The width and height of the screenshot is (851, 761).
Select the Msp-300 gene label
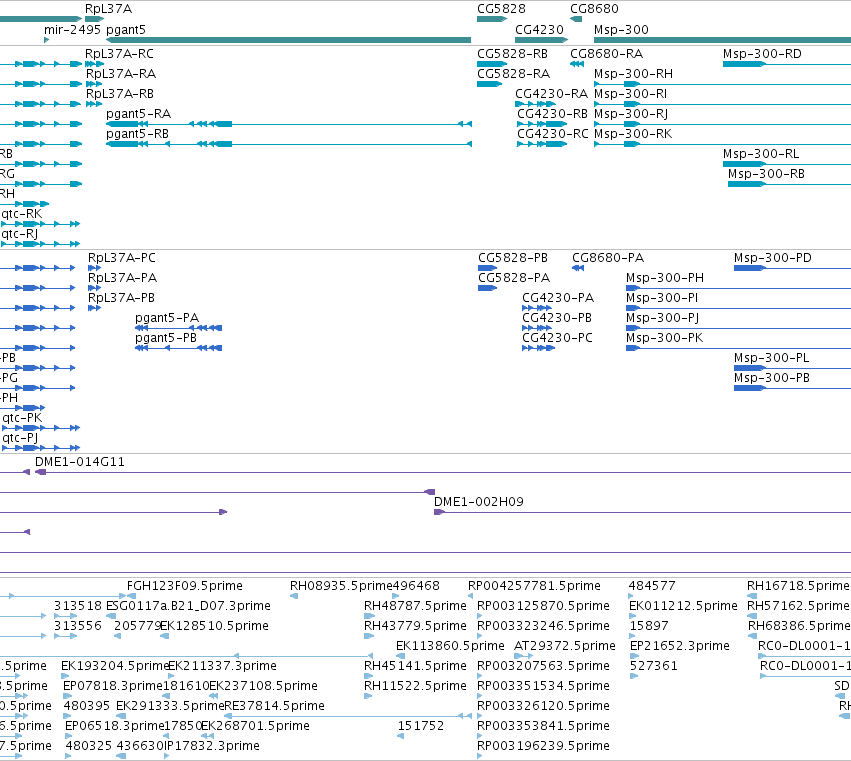[621, 29]
